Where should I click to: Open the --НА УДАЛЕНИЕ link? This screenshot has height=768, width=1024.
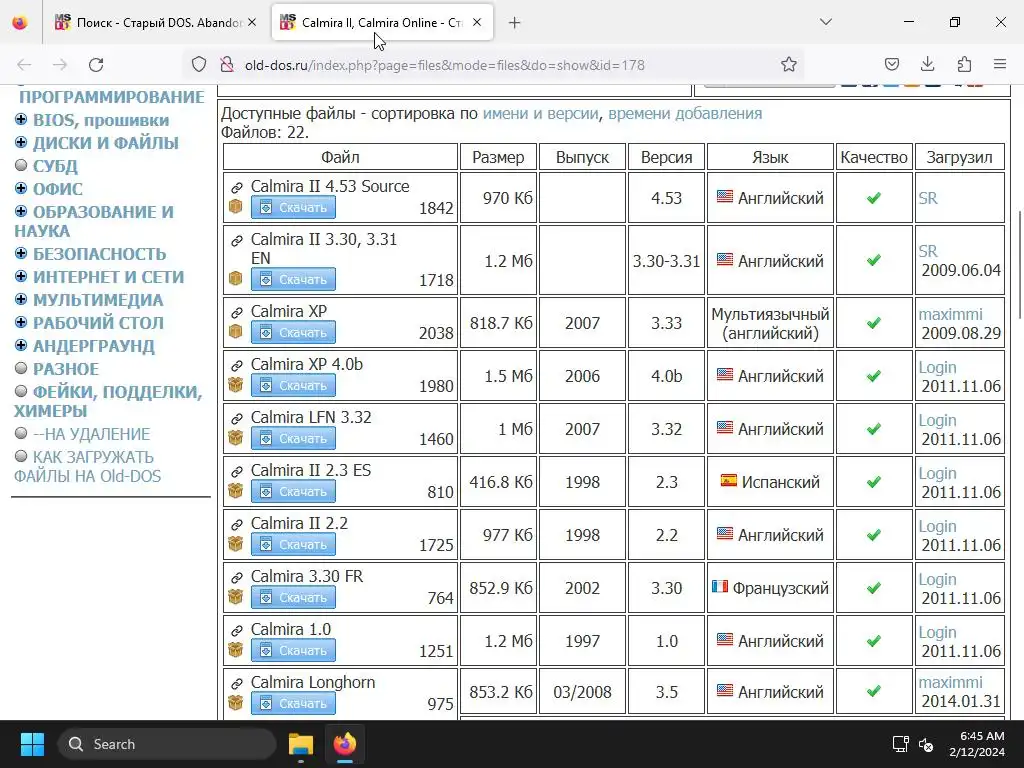pos(91,434)
